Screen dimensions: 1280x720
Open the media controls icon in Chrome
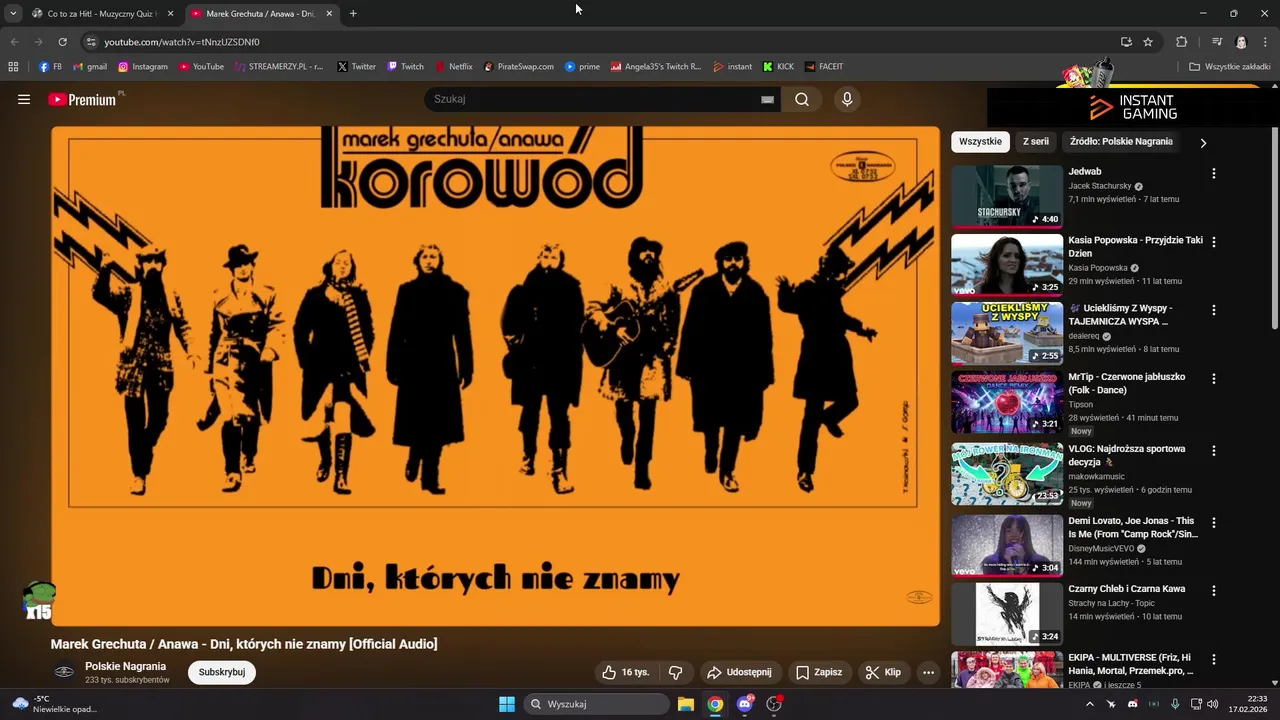pyautogui.click(x=1217, y=42)
